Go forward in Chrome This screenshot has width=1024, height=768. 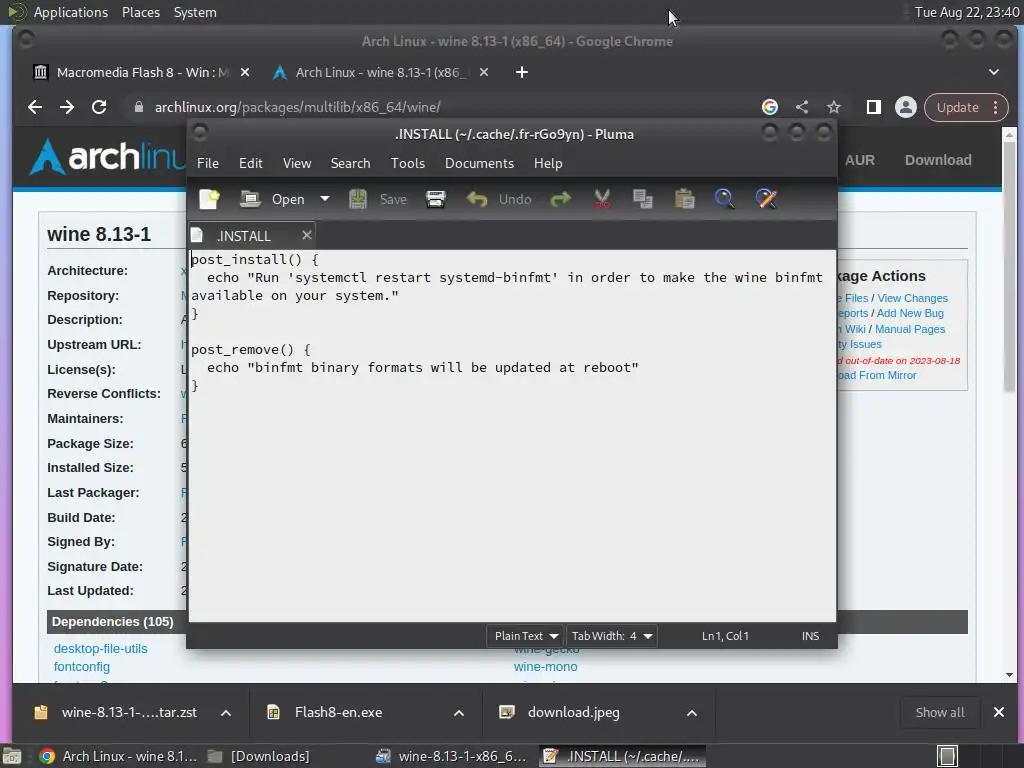click(x=67, y=107)
